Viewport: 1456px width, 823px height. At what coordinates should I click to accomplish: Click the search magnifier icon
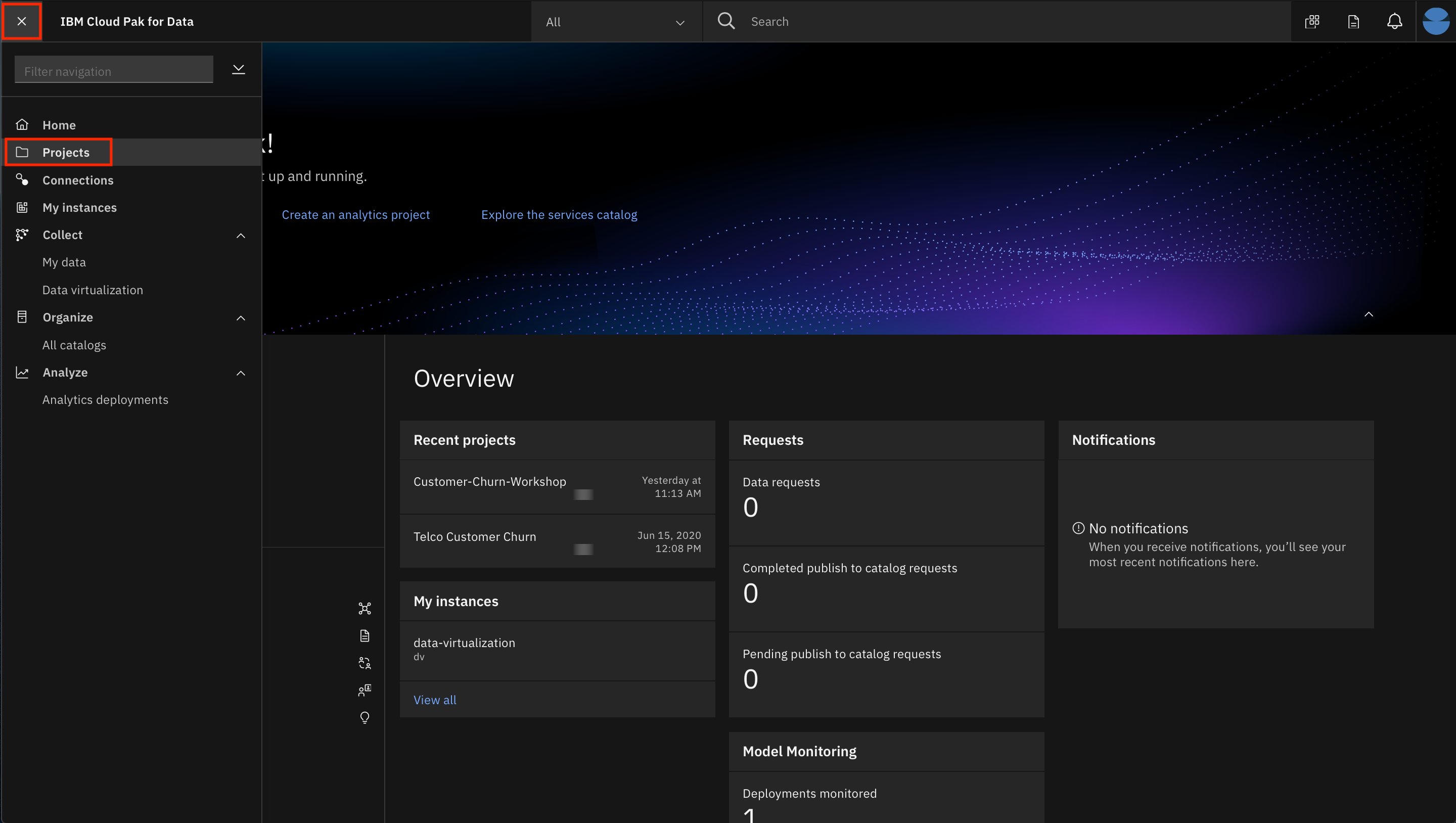point(726,21)
